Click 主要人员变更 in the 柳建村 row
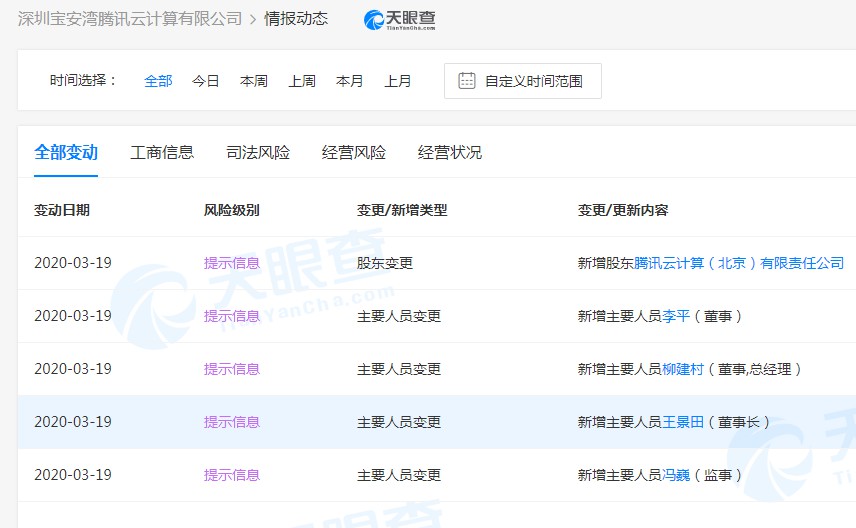The image size is (856, 528). [399, 369]
